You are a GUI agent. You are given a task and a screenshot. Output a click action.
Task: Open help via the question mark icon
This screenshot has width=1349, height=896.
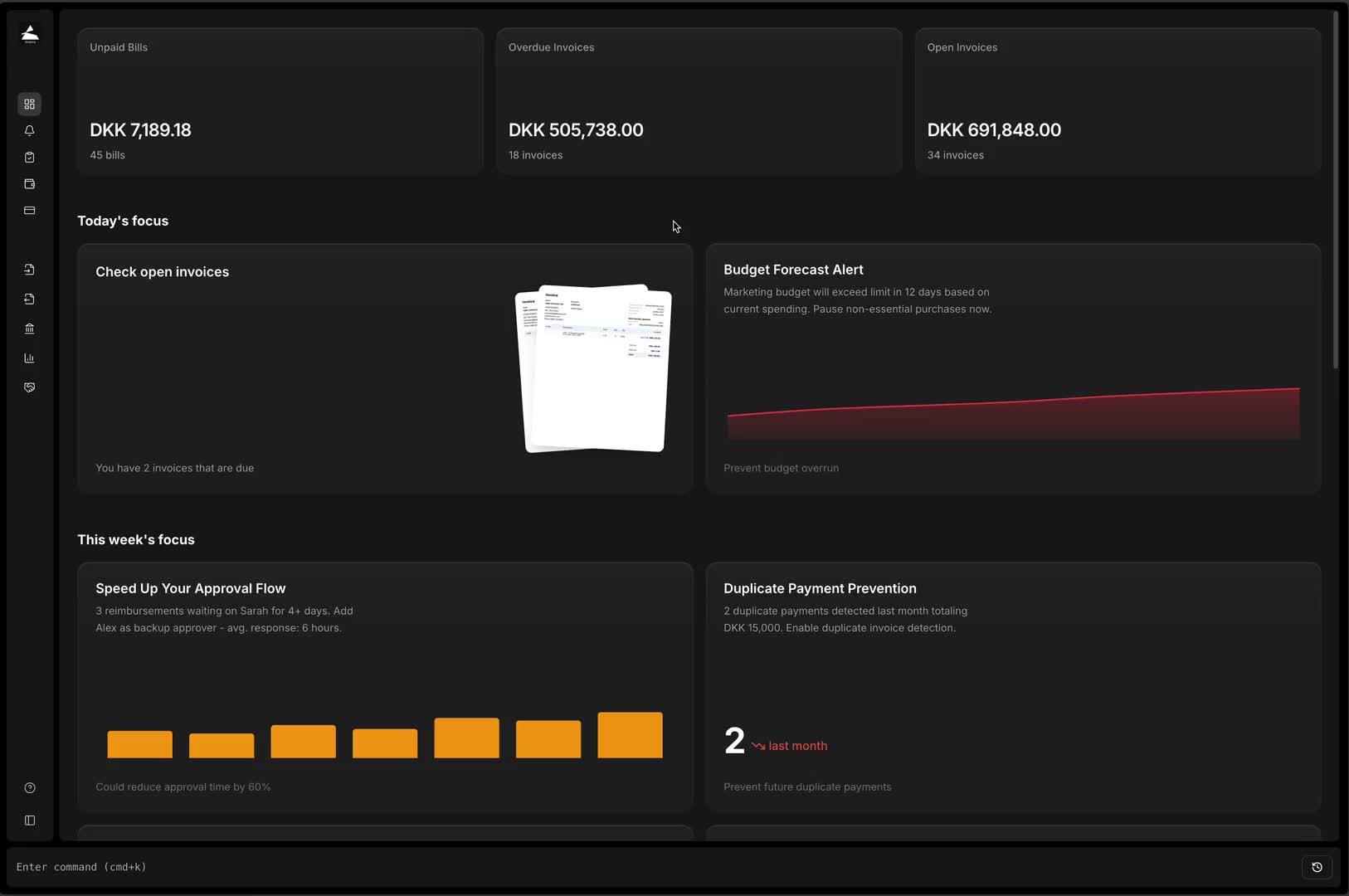30,787
